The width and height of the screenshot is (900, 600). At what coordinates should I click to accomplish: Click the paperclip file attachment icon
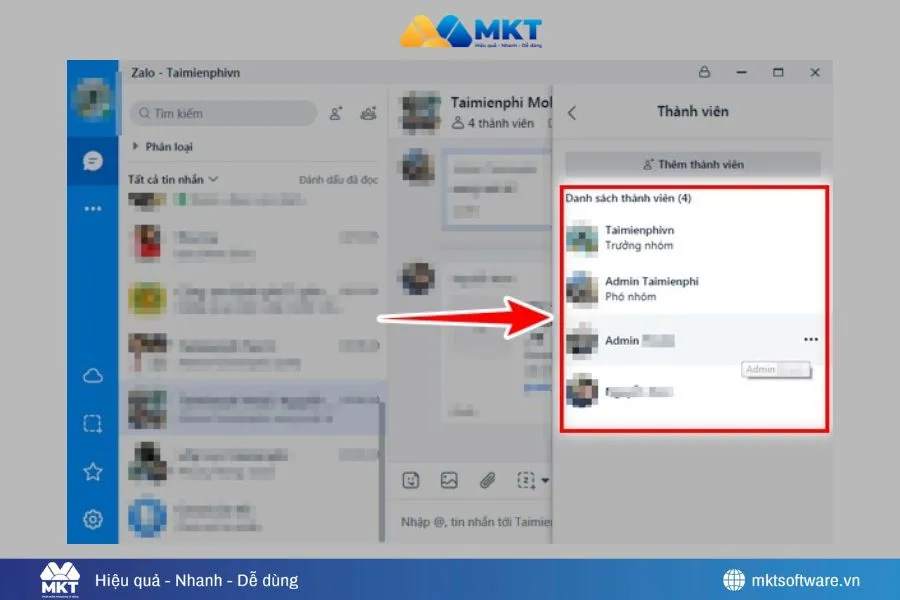tap(487, 481)
